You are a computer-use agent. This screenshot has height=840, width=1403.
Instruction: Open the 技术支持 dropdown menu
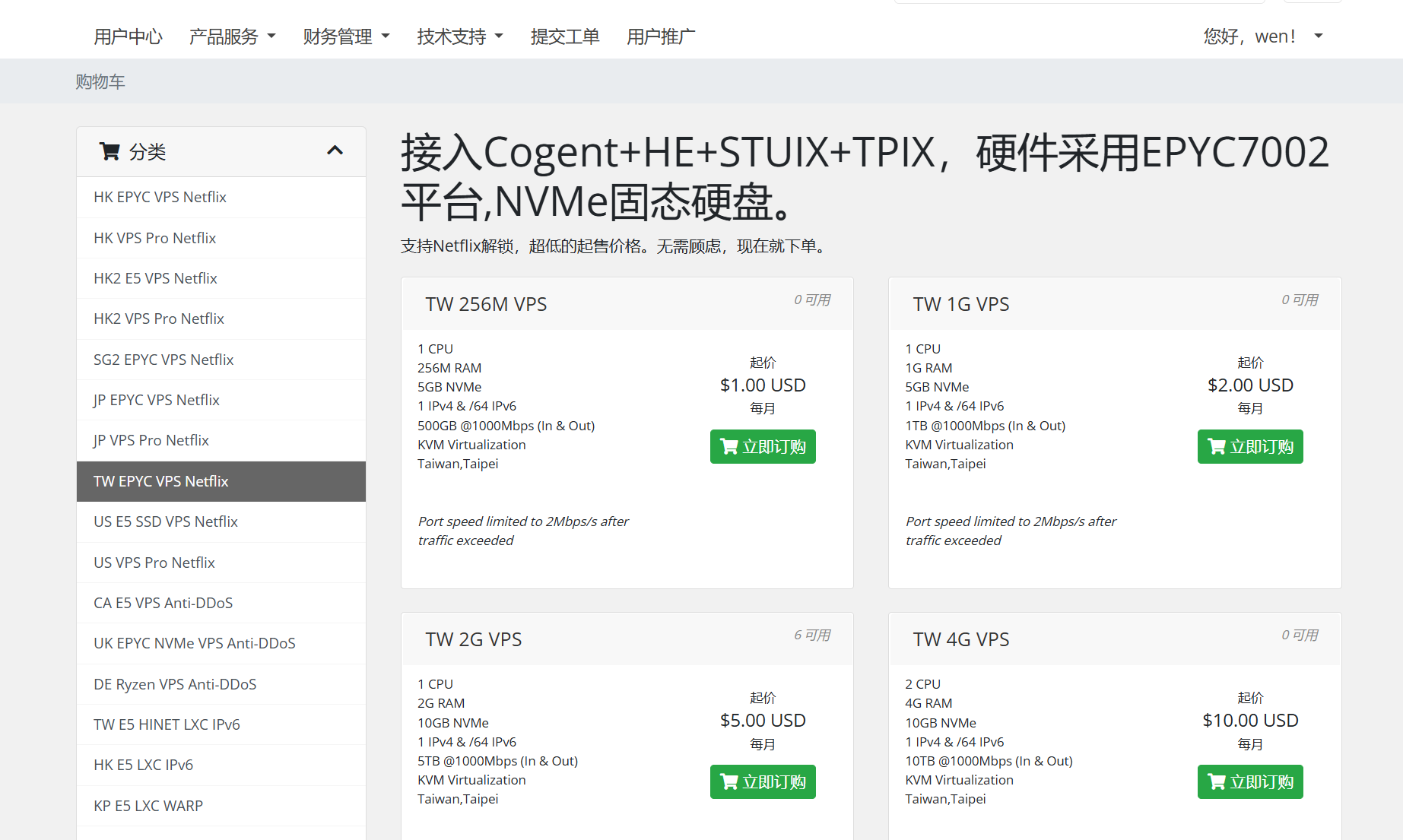click(459, 36)
